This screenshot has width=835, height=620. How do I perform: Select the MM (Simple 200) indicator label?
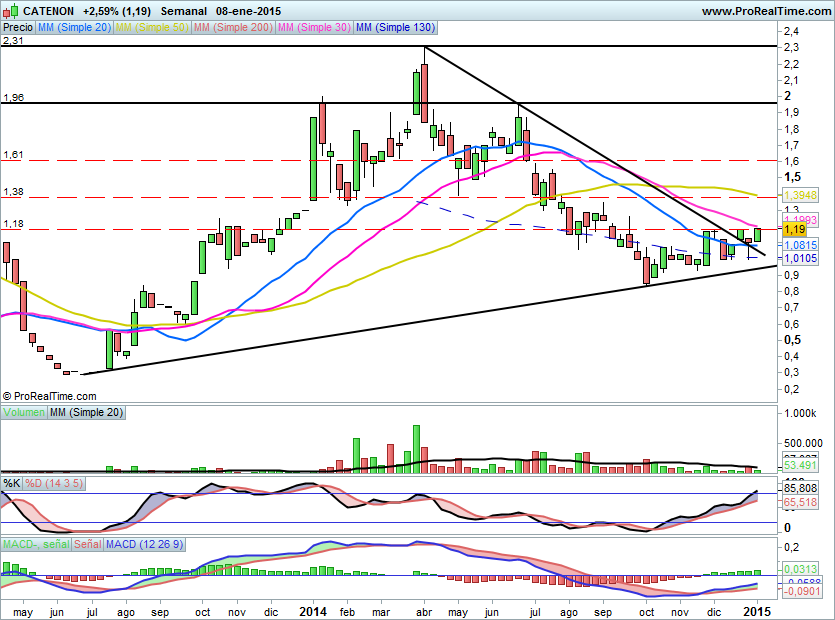coord(232,28)
